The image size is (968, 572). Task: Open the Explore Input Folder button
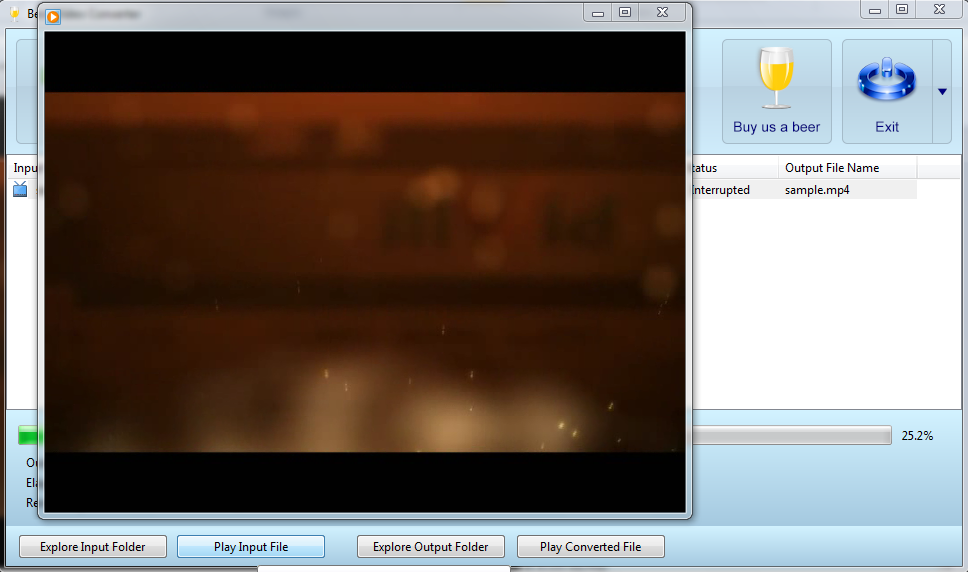tap(93, 547)
